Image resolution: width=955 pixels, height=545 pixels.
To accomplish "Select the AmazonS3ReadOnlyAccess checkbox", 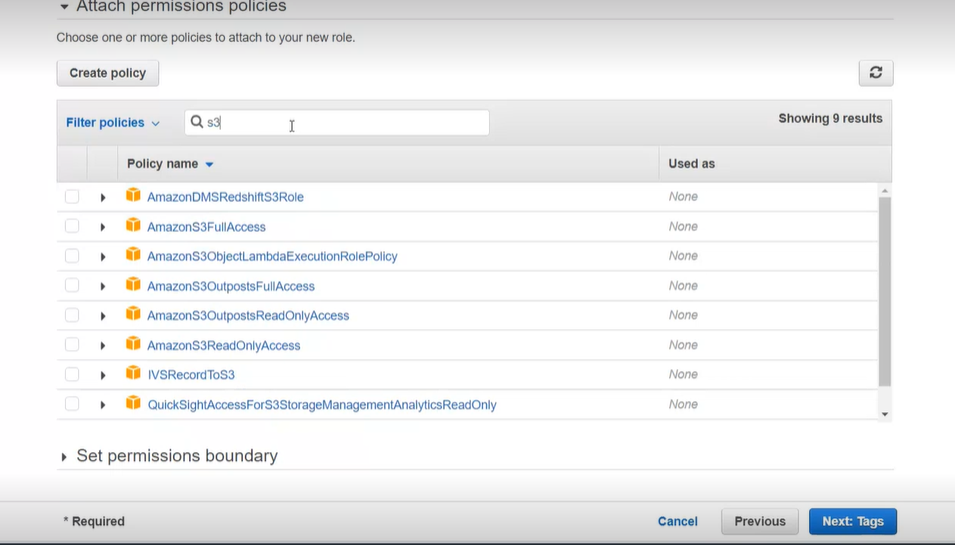I will (x=72, y=345).
